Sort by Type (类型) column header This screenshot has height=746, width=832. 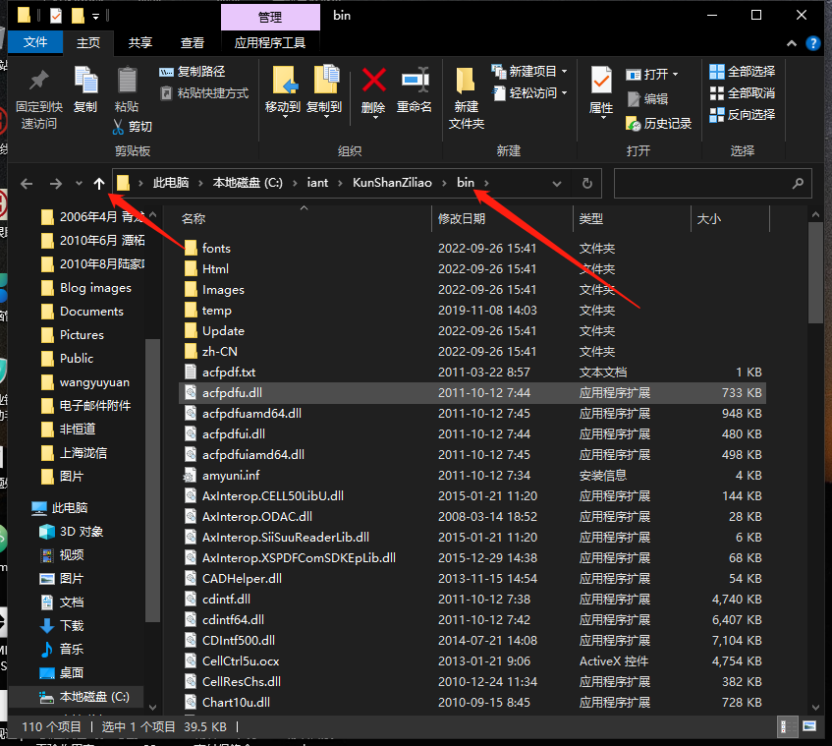coord(631,219)
